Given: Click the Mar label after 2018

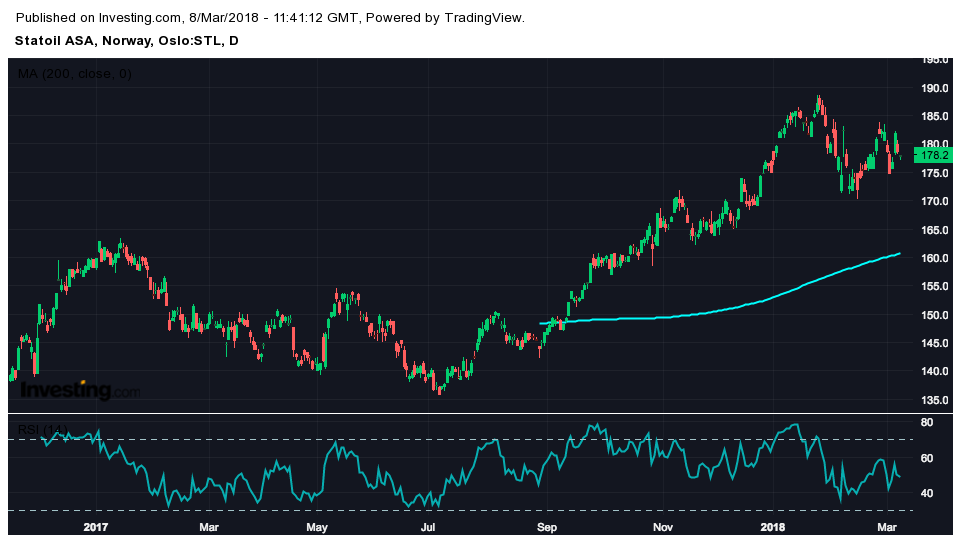Looking at the screenshot, I should 887,527.
